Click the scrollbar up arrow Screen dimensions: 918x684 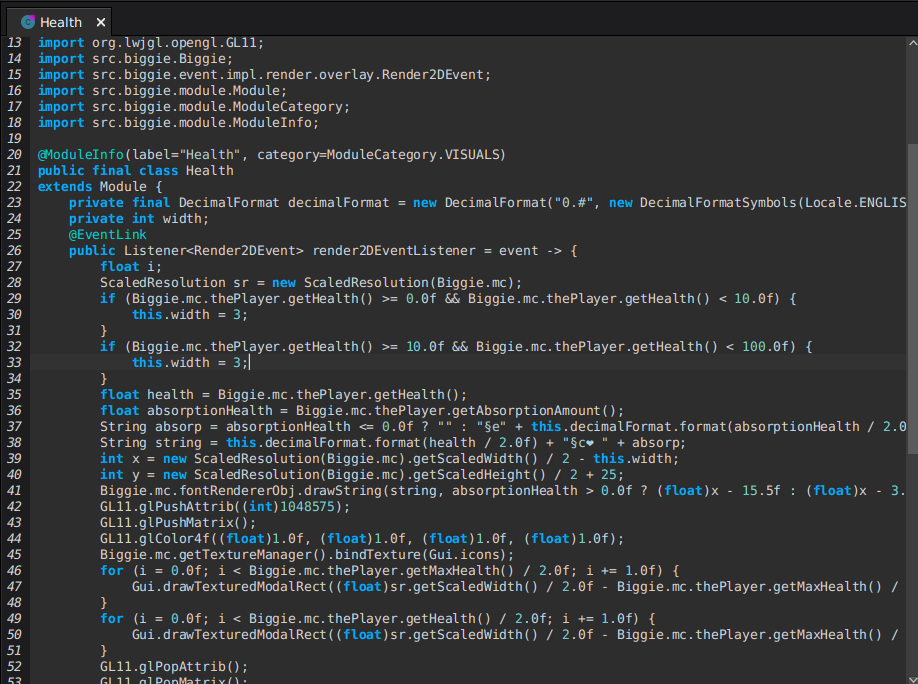tap(911, 43)
